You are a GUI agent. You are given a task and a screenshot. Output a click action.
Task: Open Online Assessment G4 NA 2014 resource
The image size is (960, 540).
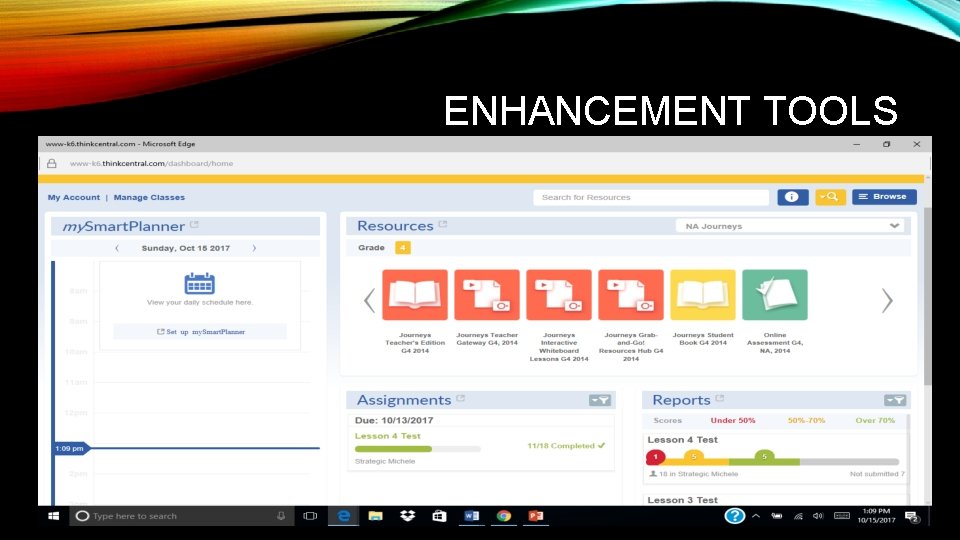pyautogui.click(x=774, y=294)
